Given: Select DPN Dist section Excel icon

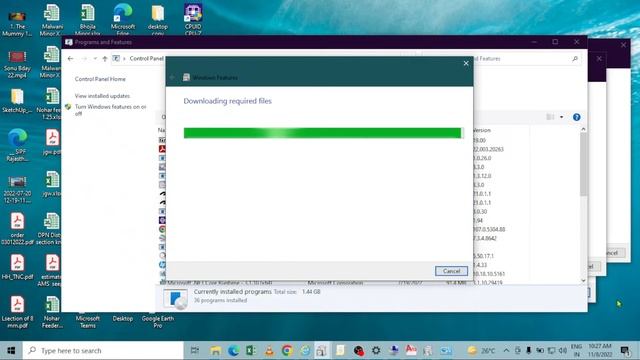Looking at the screenshot, I should 50,229.
